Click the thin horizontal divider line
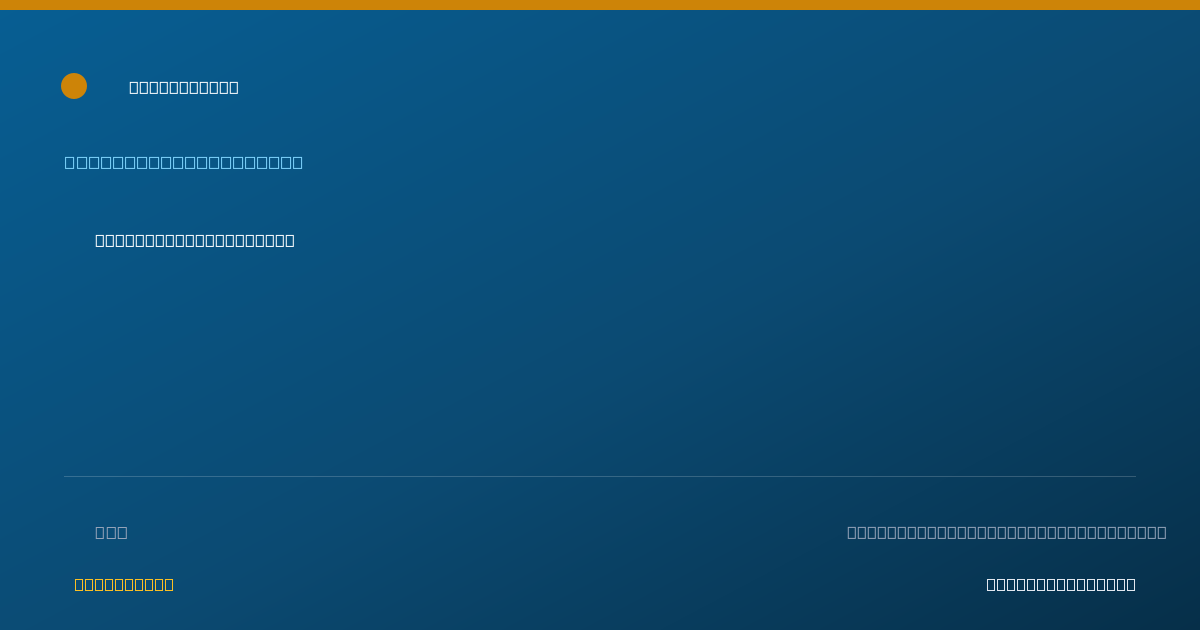The height and width of the screenshot is (630, 1200). (600, 476)
